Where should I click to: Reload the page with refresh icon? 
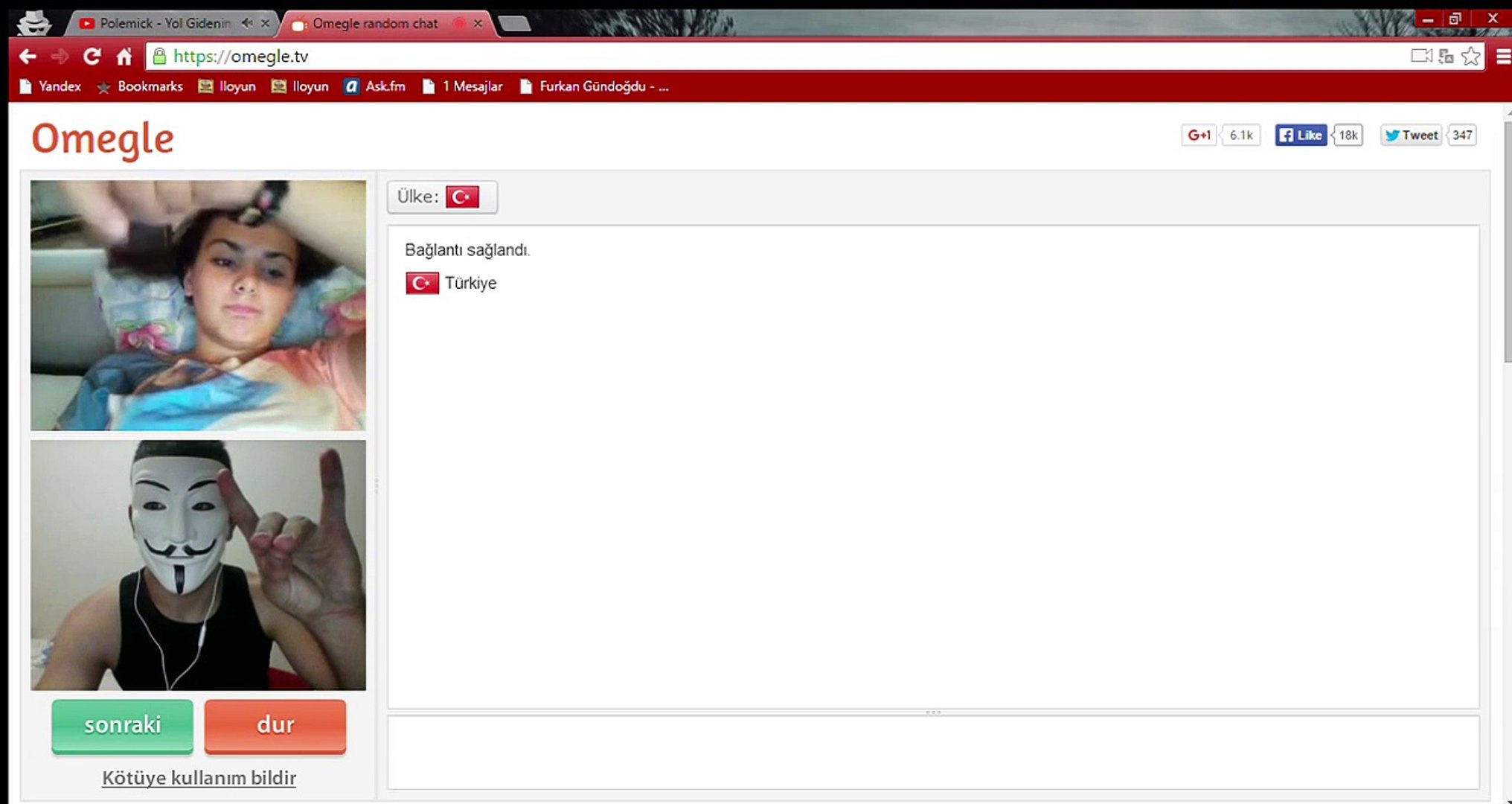pos(92,57)
